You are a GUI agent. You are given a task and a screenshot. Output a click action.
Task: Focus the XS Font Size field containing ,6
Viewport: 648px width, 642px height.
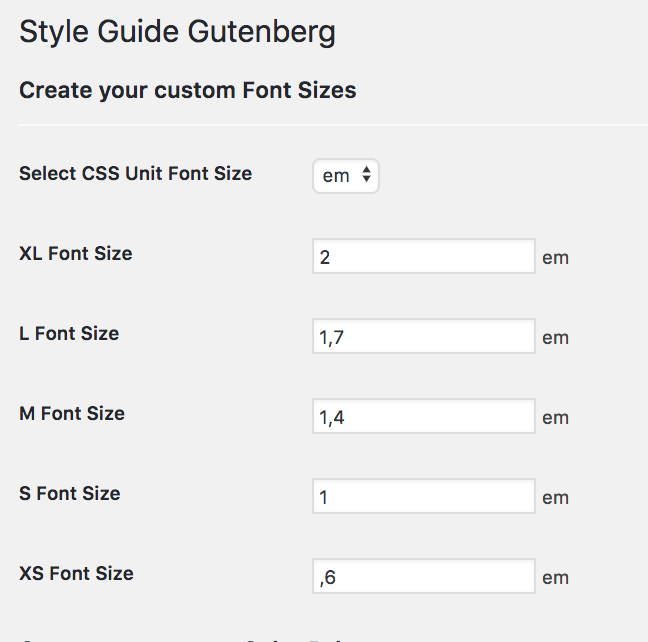(424, 576)
